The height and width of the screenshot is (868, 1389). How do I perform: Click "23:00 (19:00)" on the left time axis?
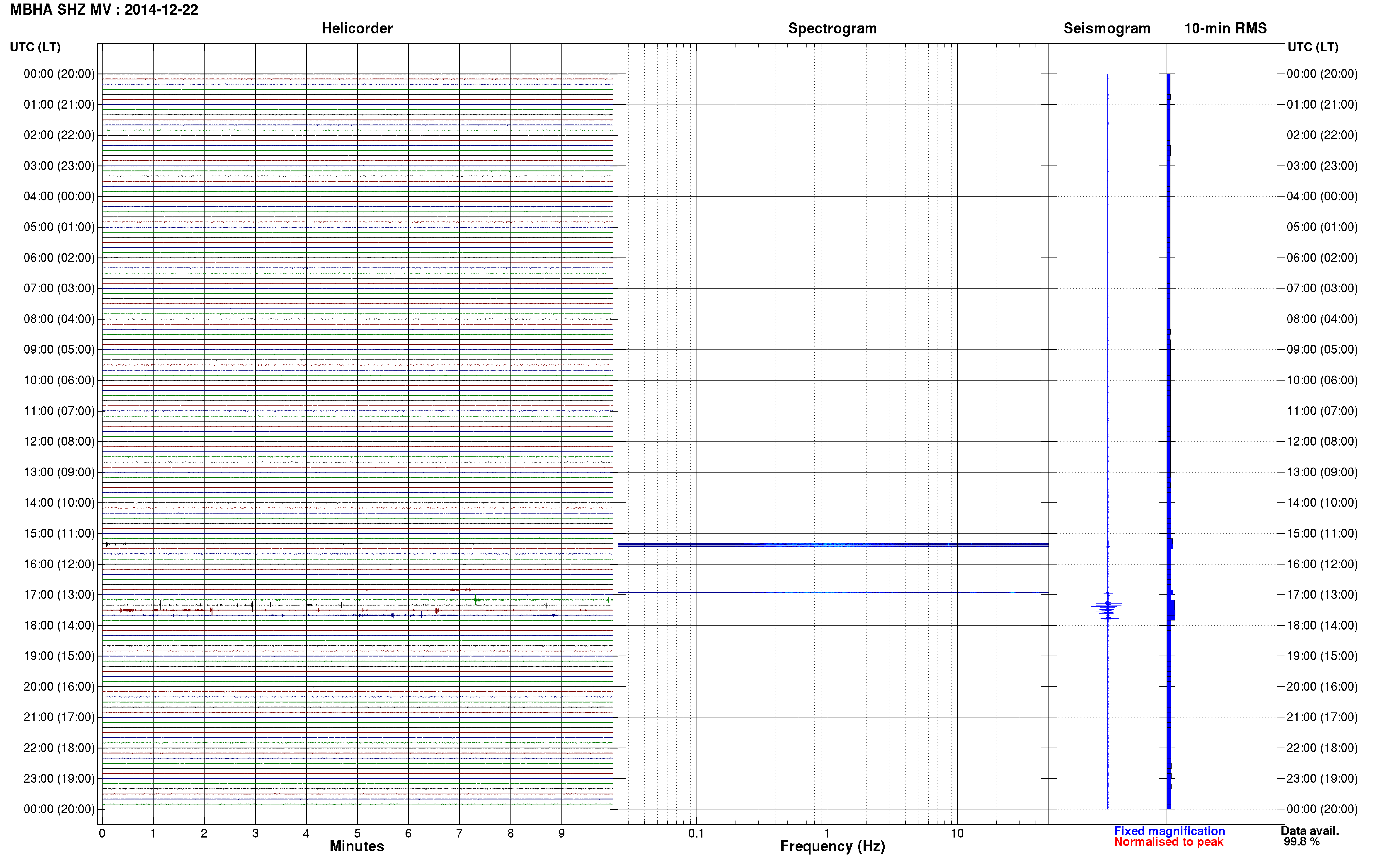pyautogui.click(x=59, y=778)
